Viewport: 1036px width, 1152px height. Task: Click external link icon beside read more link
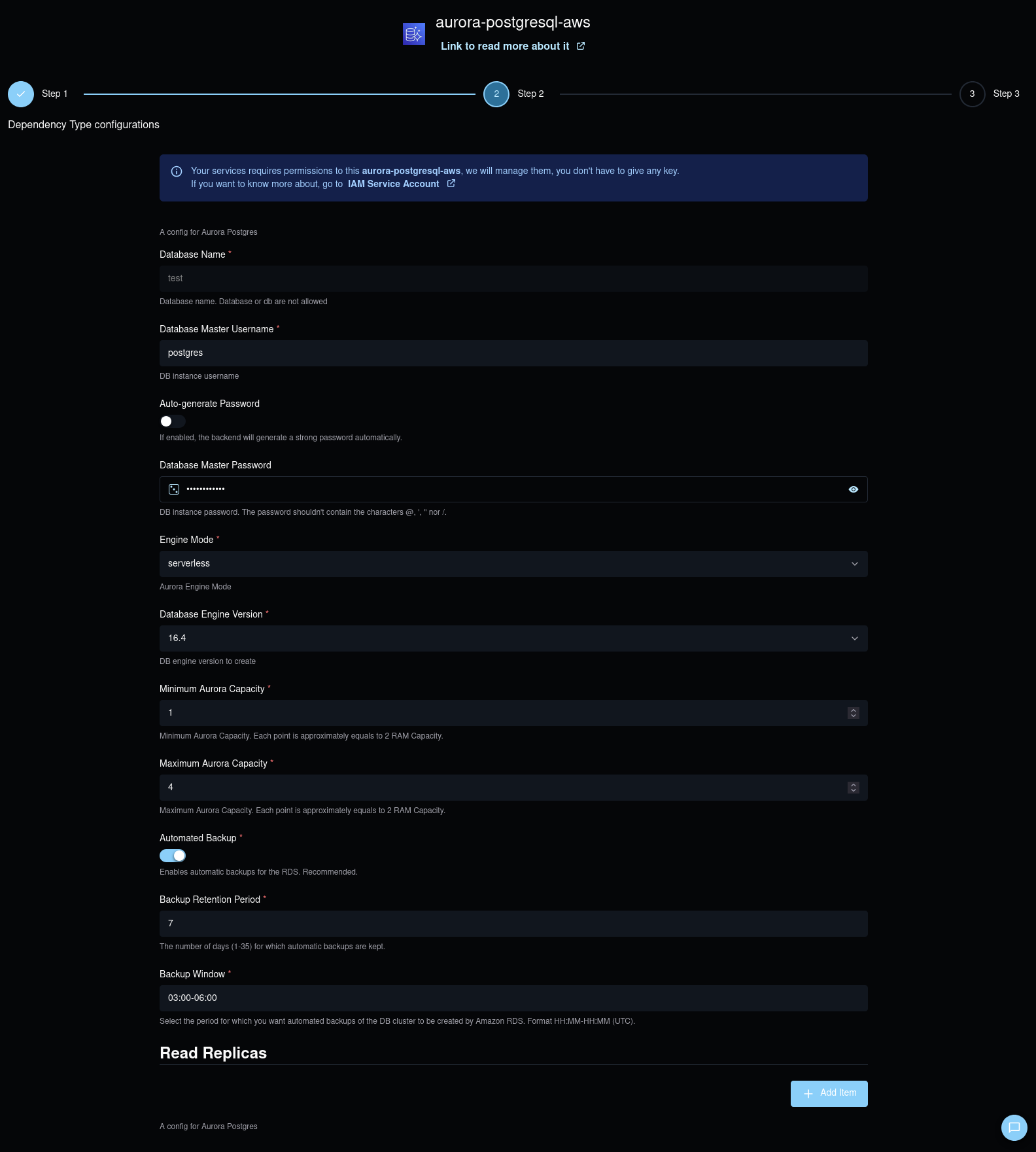[581, 46]
